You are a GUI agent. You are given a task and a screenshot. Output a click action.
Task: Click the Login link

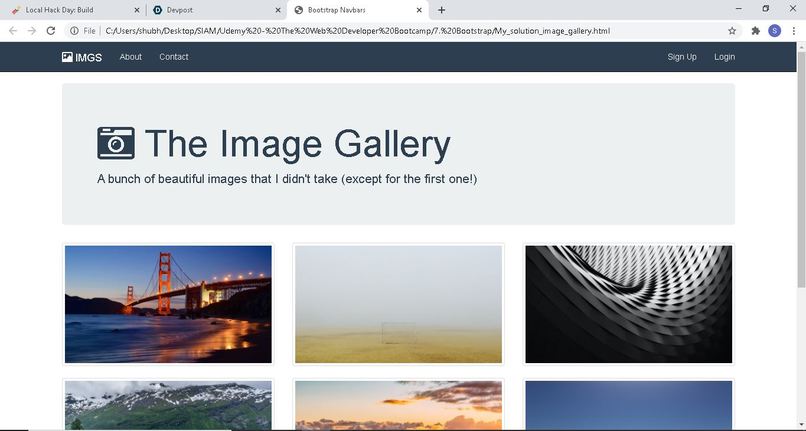724,57
